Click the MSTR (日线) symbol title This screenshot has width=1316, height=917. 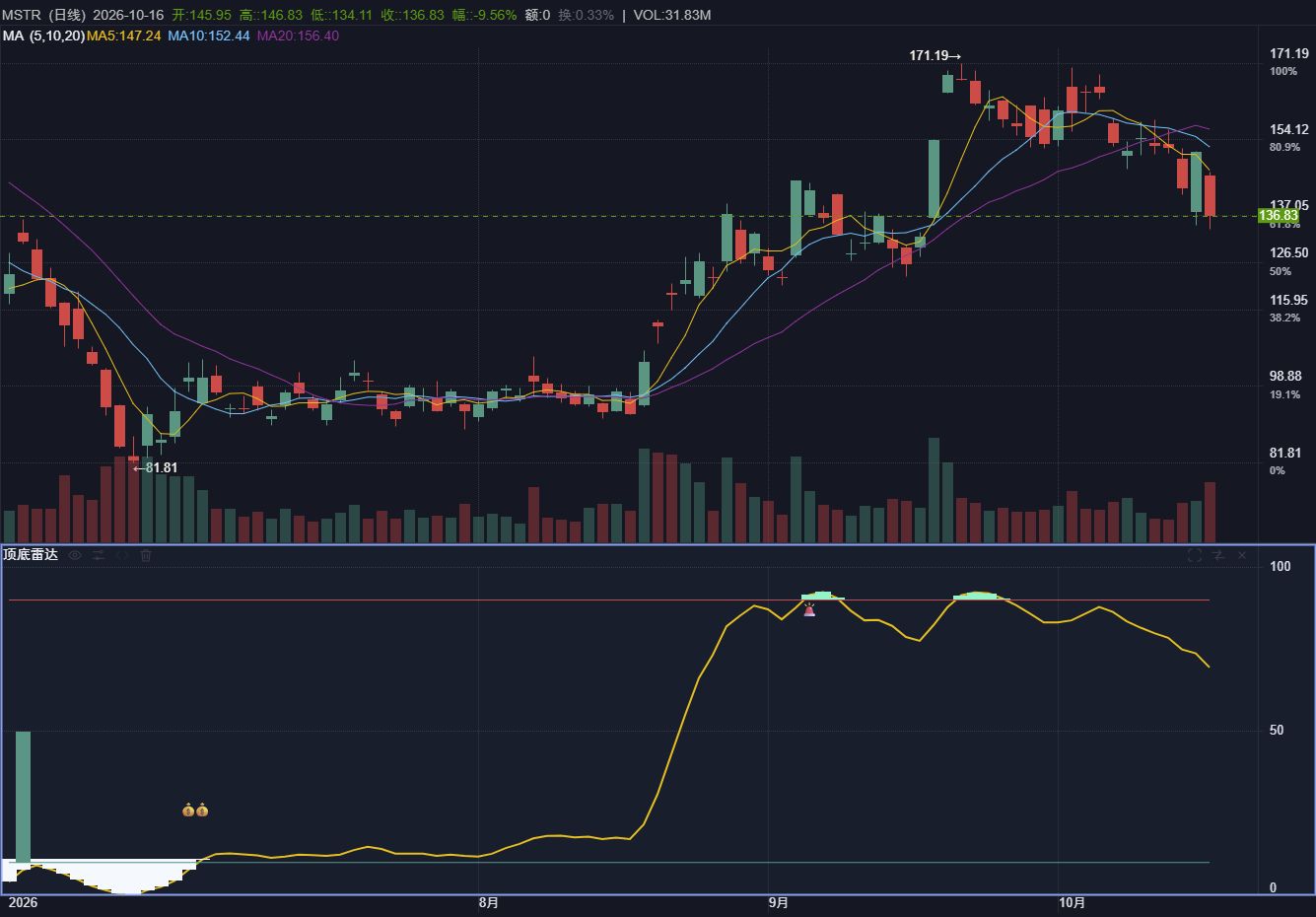tap(43, 15)
